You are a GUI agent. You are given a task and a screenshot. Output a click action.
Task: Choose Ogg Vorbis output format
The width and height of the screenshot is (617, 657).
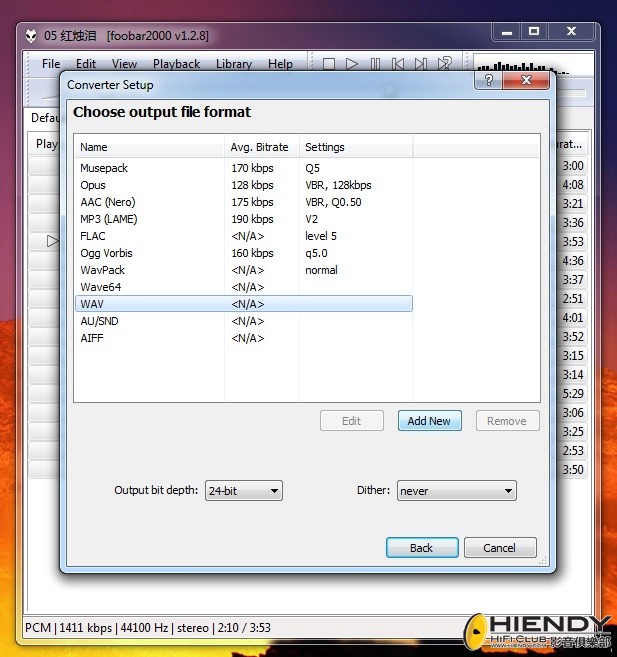click(106, 253)
